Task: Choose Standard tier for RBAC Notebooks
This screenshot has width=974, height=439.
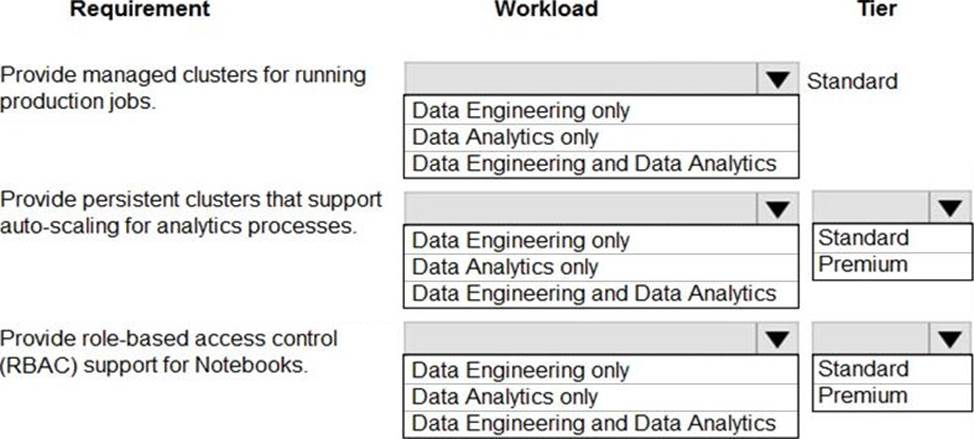Action: click(892, 369)
